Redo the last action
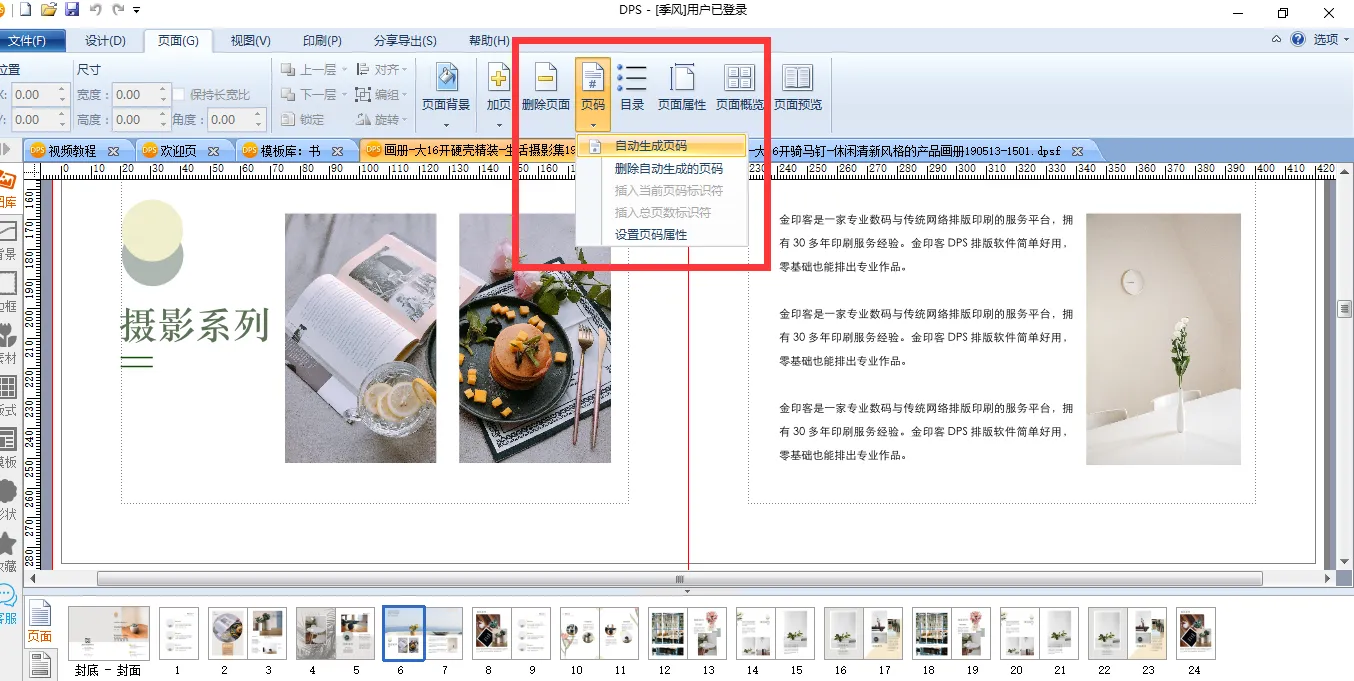 (x=119, y=10)
